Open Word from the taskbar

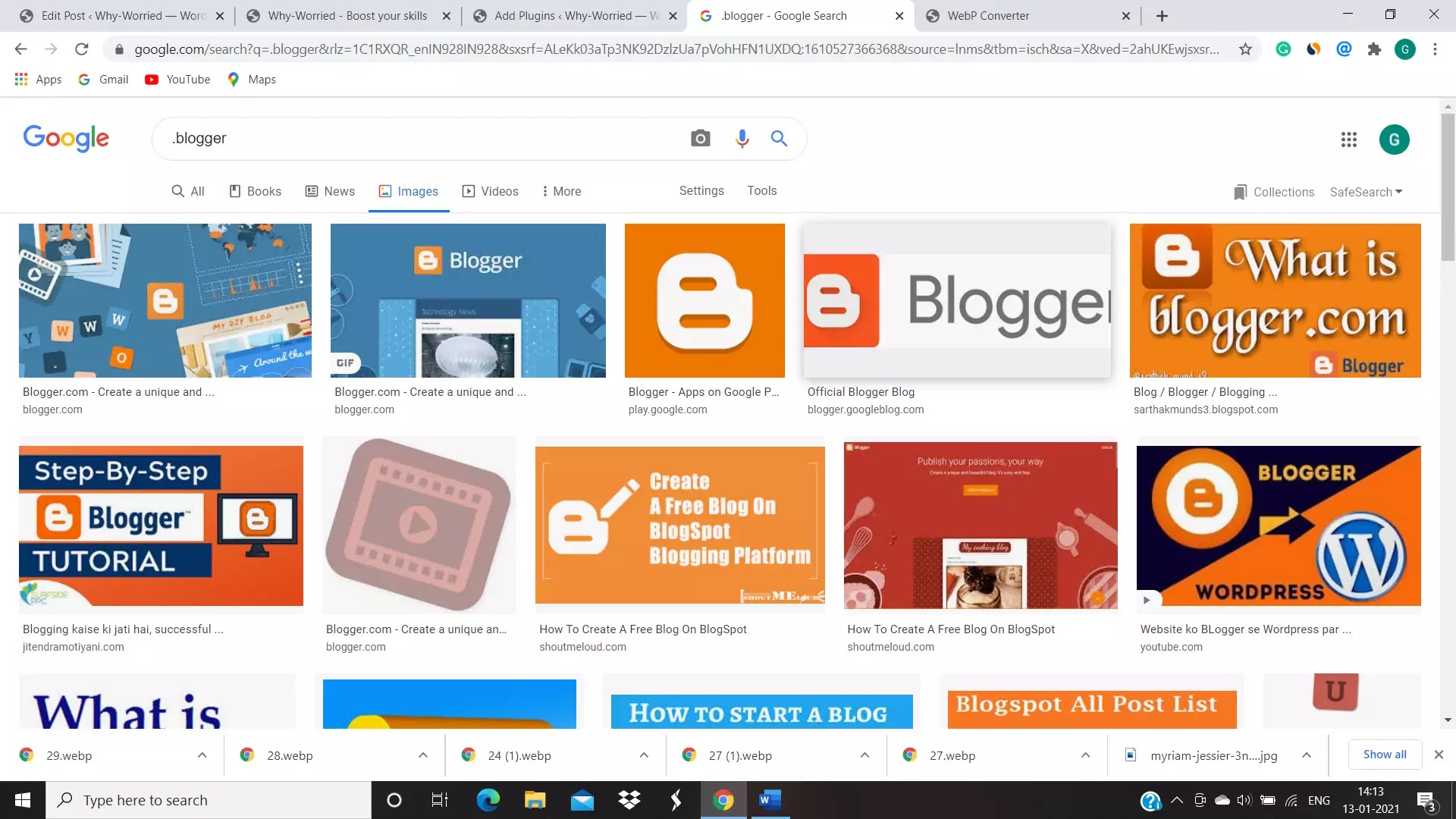pyautogui.click(x=770, y=800)
